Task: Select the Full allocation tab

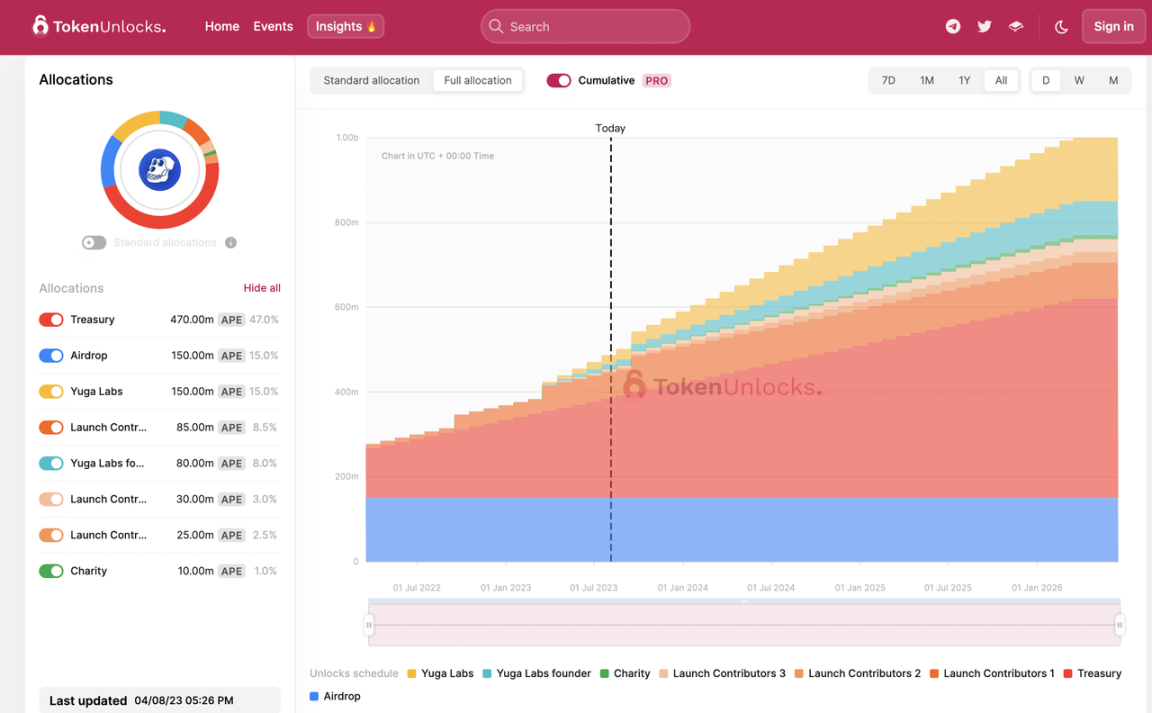Action: pyautogui.click(x=478, y=81)
